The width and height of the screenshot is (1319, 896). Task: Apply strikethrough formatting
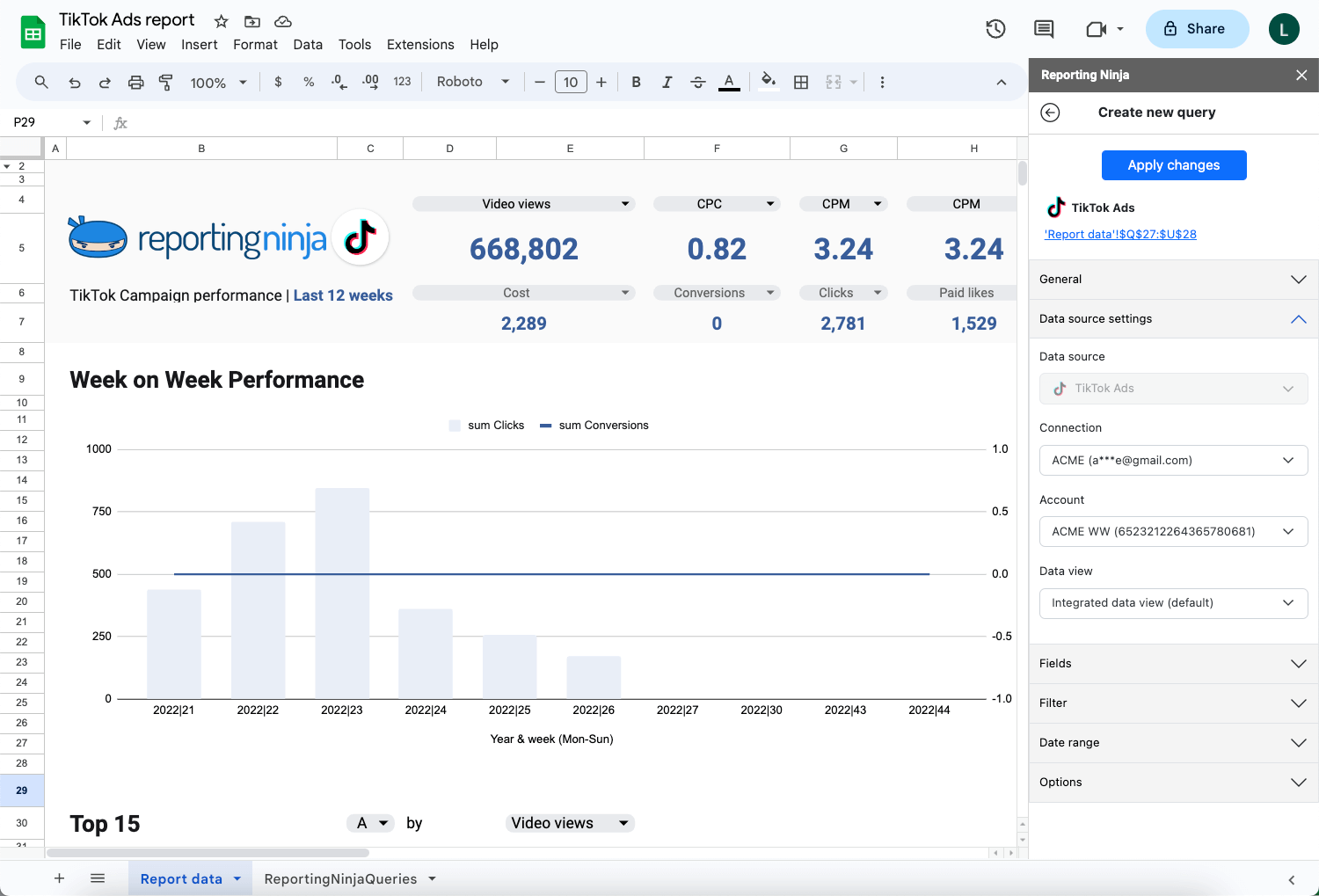click(x=697, y=82)
